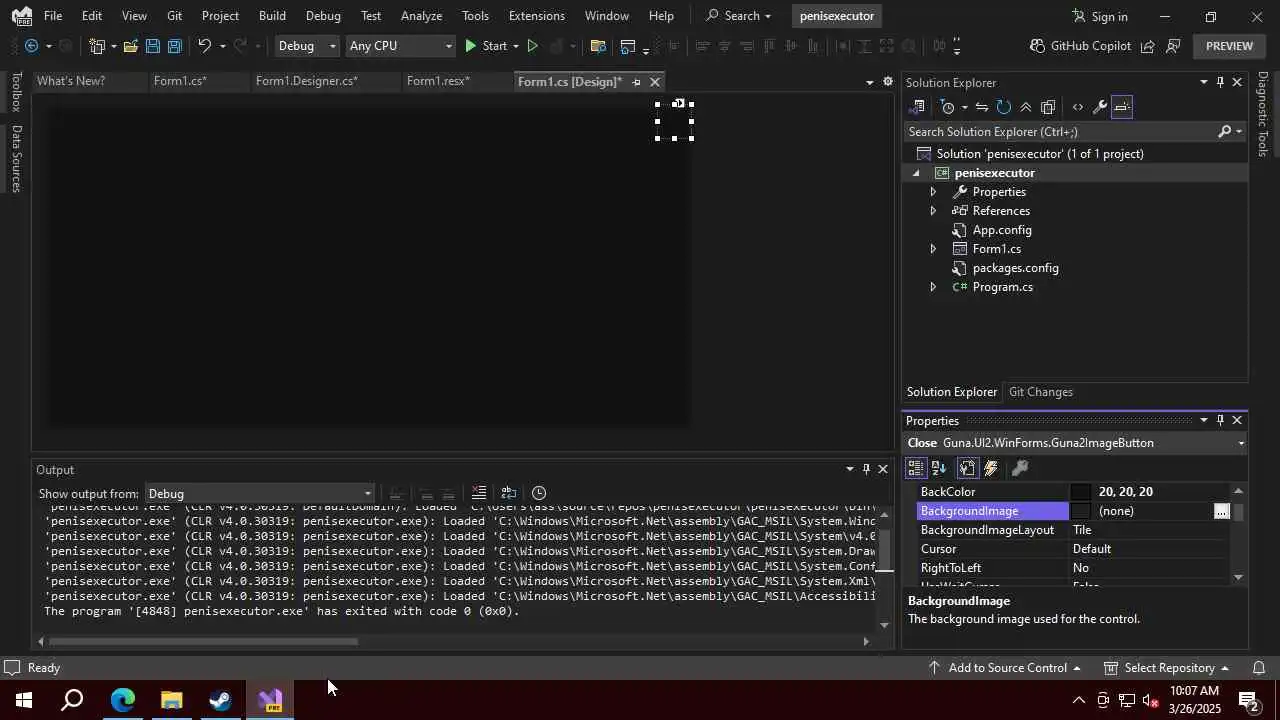Open the Build menu
This screenshot has width=1280, height=720.
coord(272,16)
